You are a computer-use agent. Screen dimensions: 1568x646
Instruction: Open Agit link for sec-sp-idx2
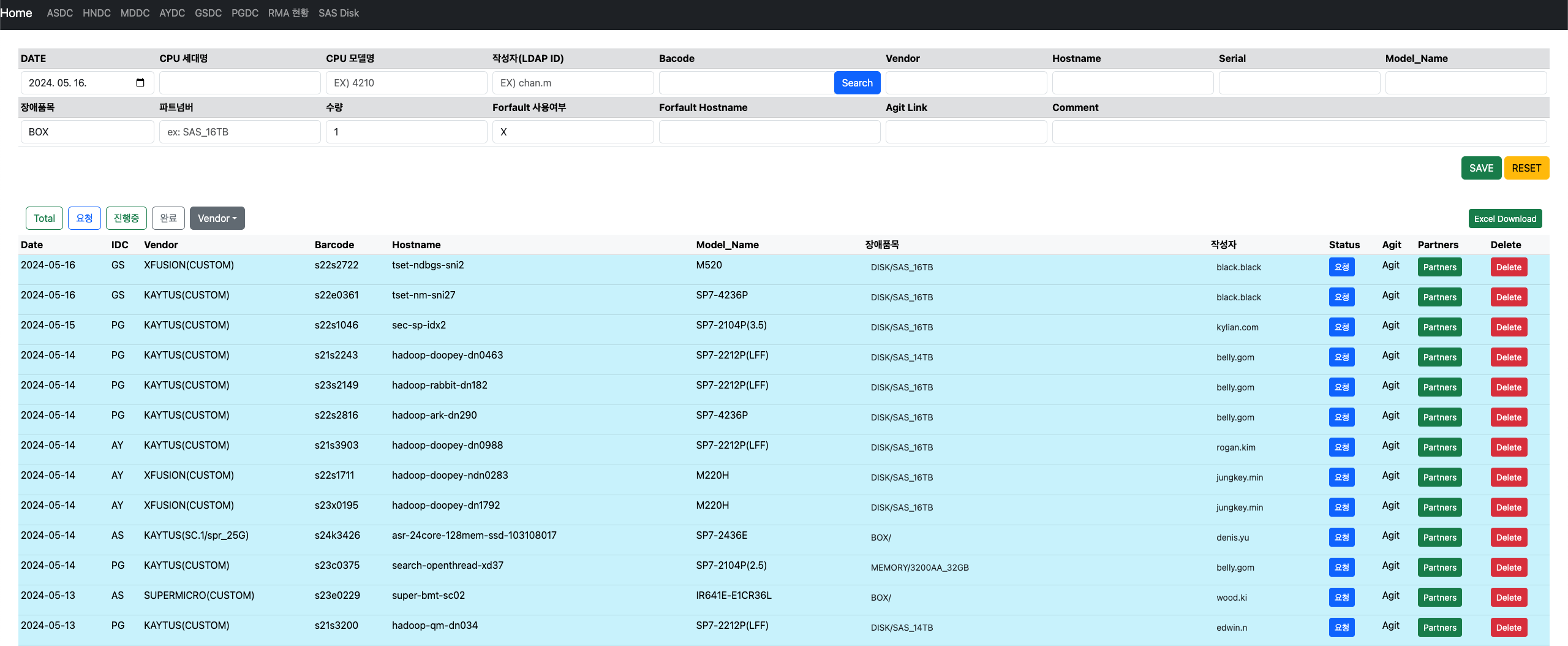click(1390, 325)
